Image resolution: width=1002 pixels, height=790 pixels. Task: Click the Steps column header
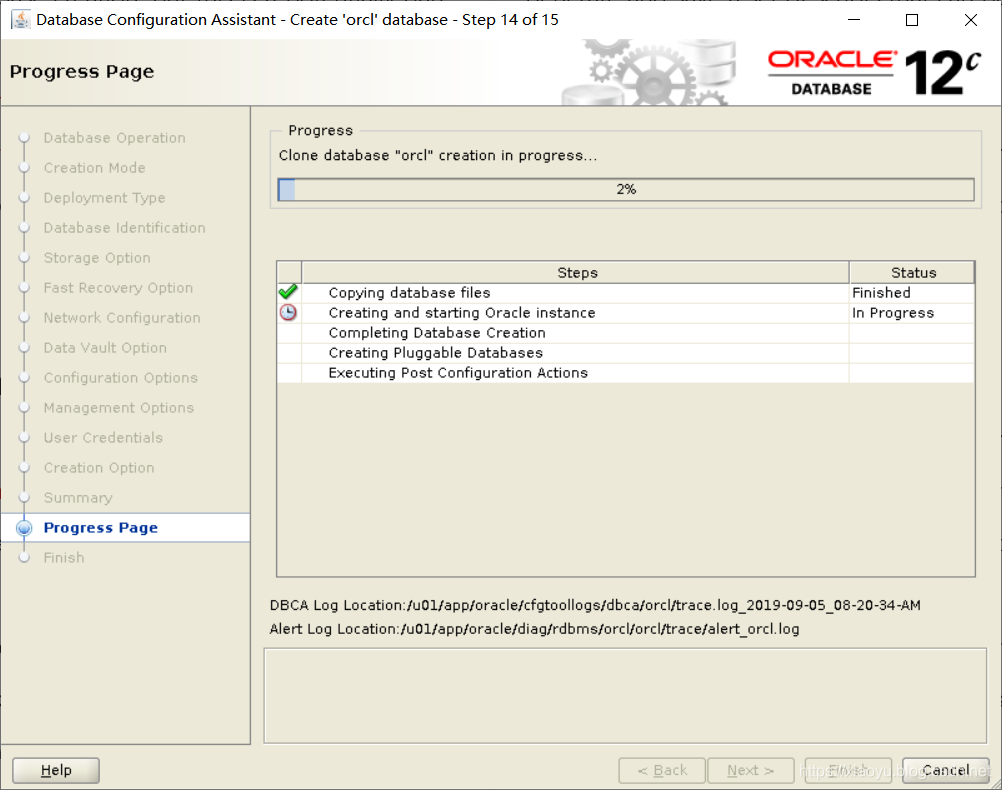[576, 272]
